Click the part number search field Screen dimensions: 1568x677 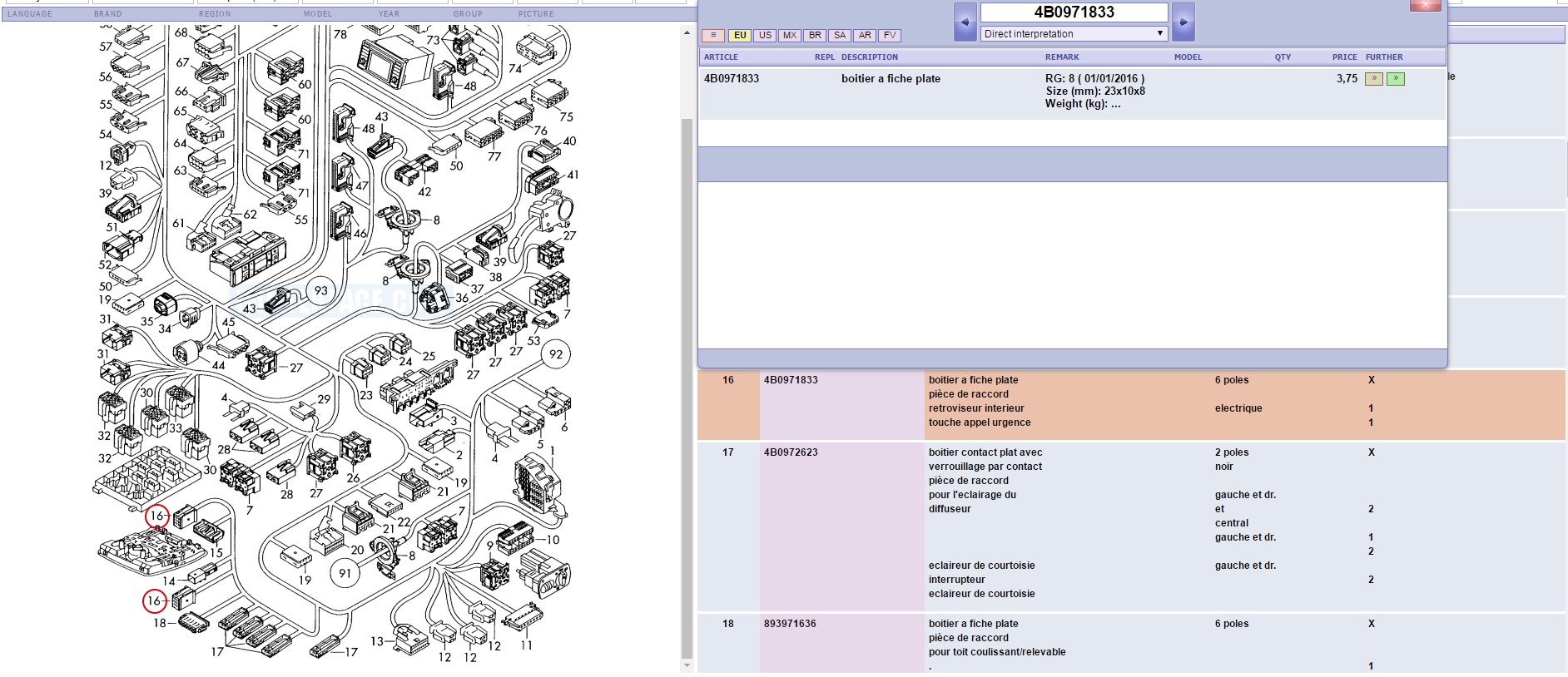[1074, 12]
